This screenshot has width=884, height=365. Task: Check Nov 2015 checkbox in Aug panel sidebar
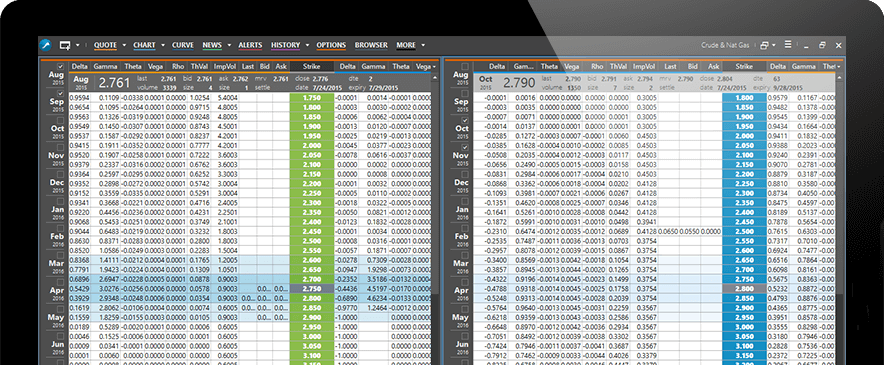coord(60,146)
